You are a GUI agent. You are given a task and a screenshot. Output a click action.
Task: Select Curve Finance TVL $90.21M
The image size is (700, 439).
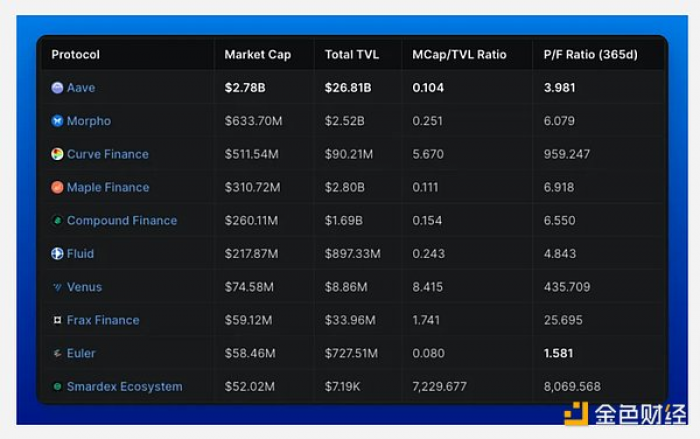point(349,154)
